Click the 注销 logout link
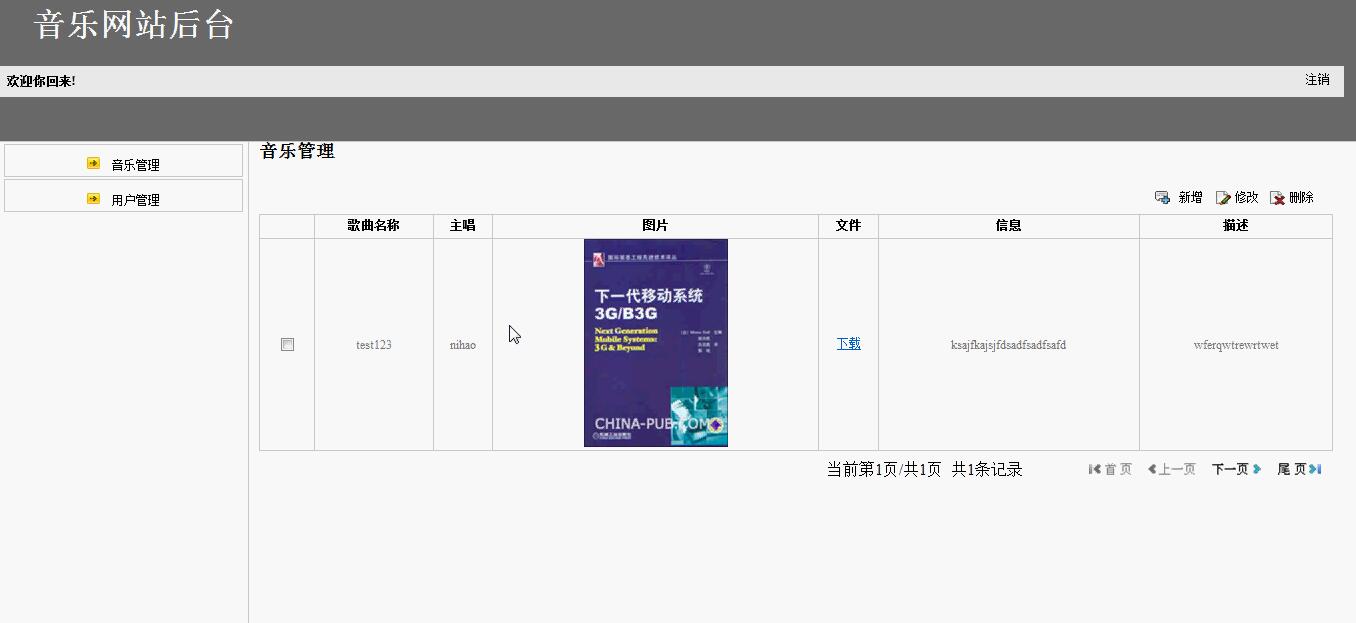The image size is (1356, 623). [1317, 80]
